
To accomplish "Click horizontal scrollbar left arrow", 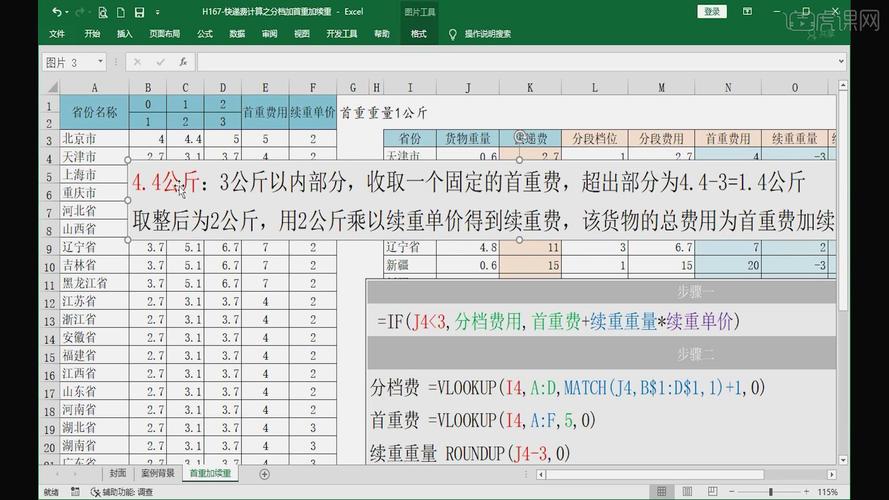I will [x=541, y=474].
